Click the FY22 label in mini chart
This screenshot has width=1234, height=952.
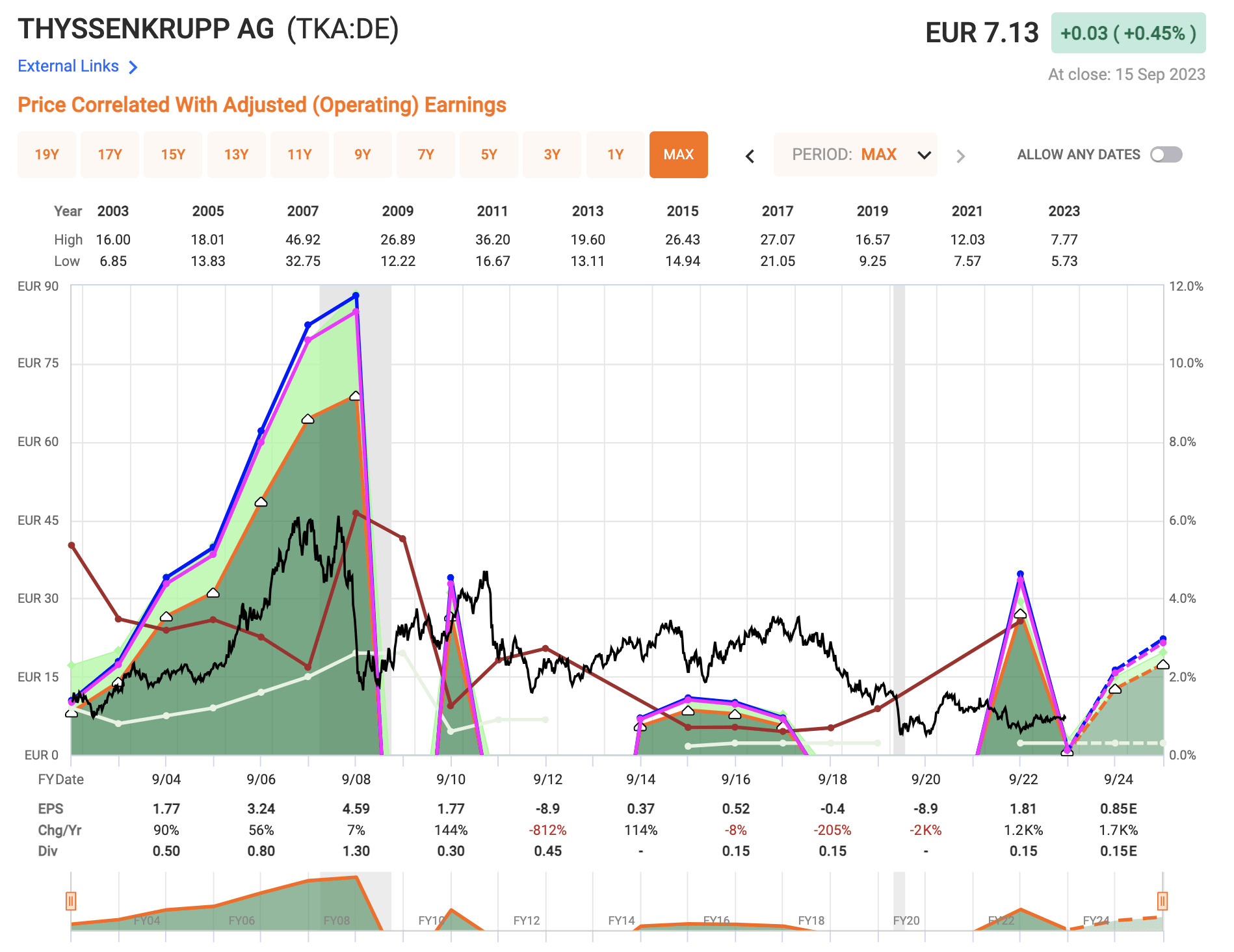coord(1001,921)
